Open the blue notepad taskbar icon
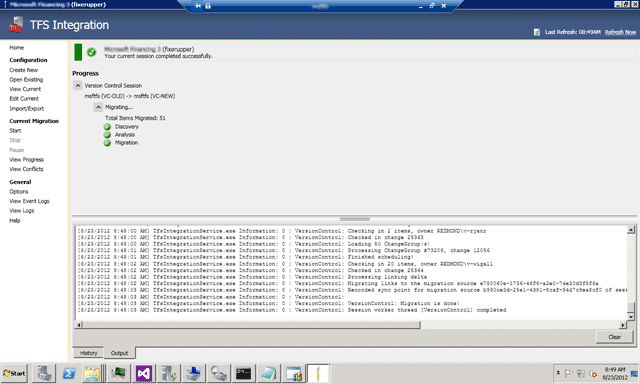This screenshot has width=640, height=384. (x=268, y=373)
